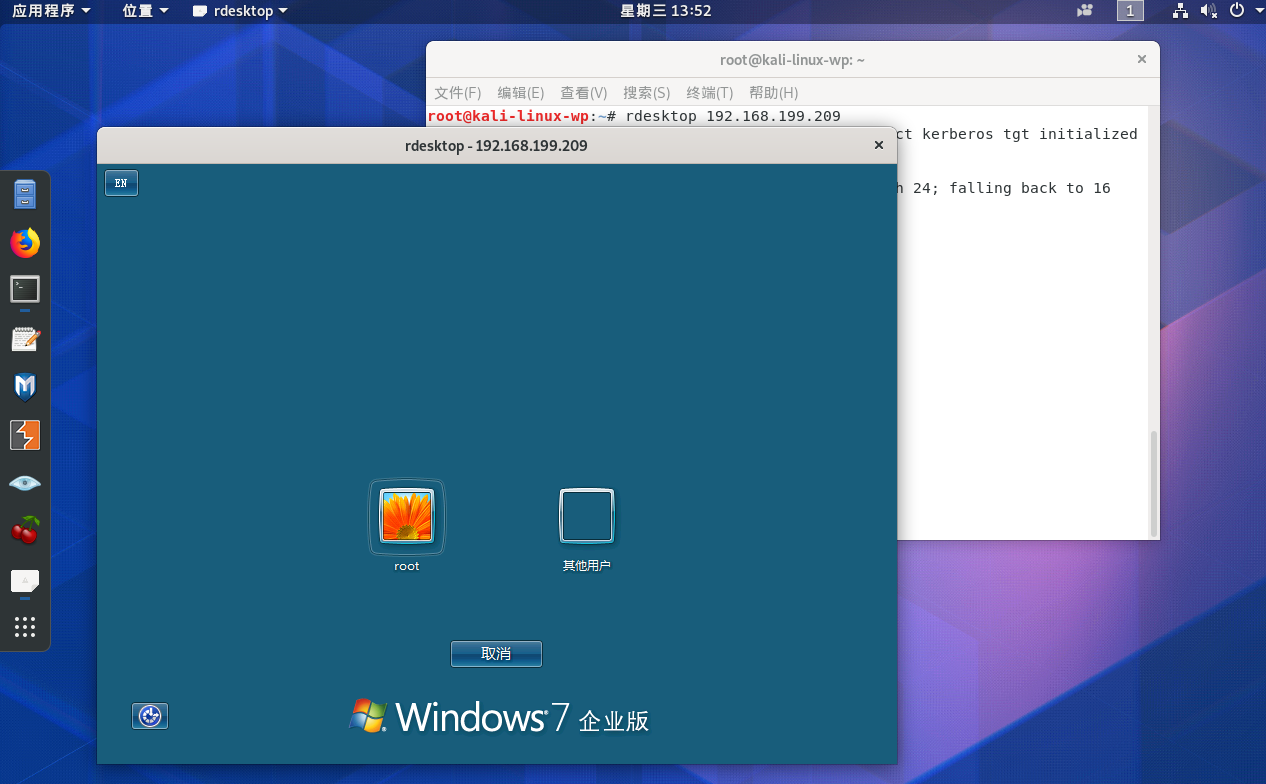This screenshot has width=1266, height=784.
Task: Open the rdesktop app menu in top bar
Action: tap(240, 11)
